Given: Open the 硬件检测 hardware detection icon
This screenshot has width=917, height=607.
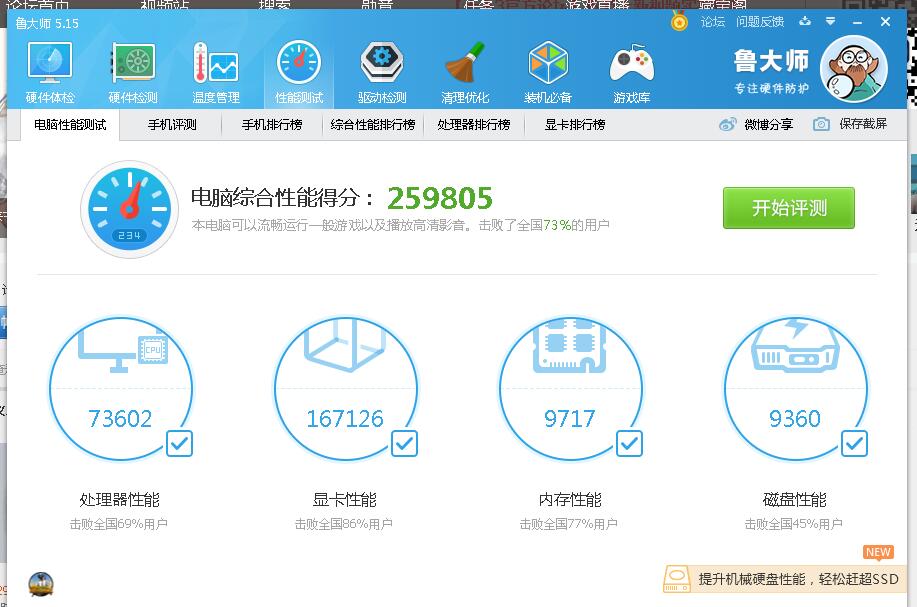Looking at the screenshot, I should click(133, 63).
